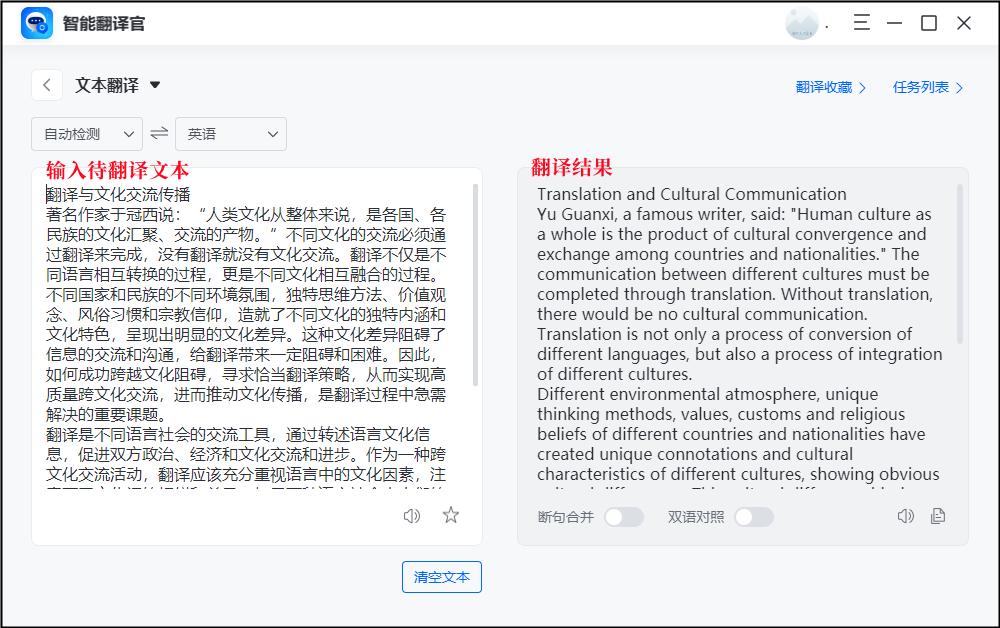
Task: Play the translation result audio
Action: tap(906, 516)
